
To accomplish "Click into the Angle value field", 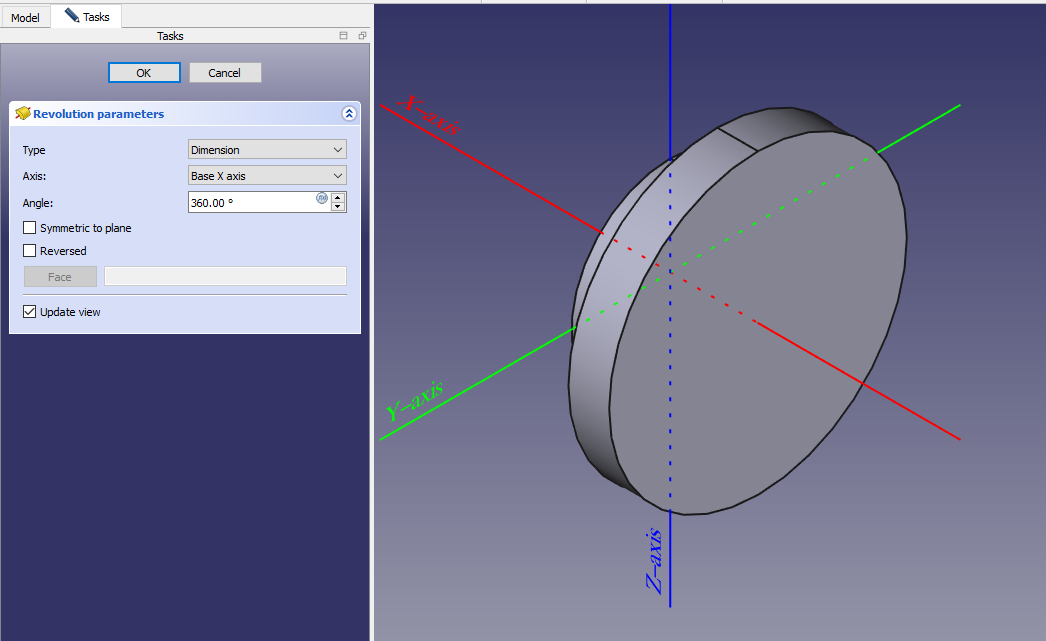I will click(x=250, y=203).
